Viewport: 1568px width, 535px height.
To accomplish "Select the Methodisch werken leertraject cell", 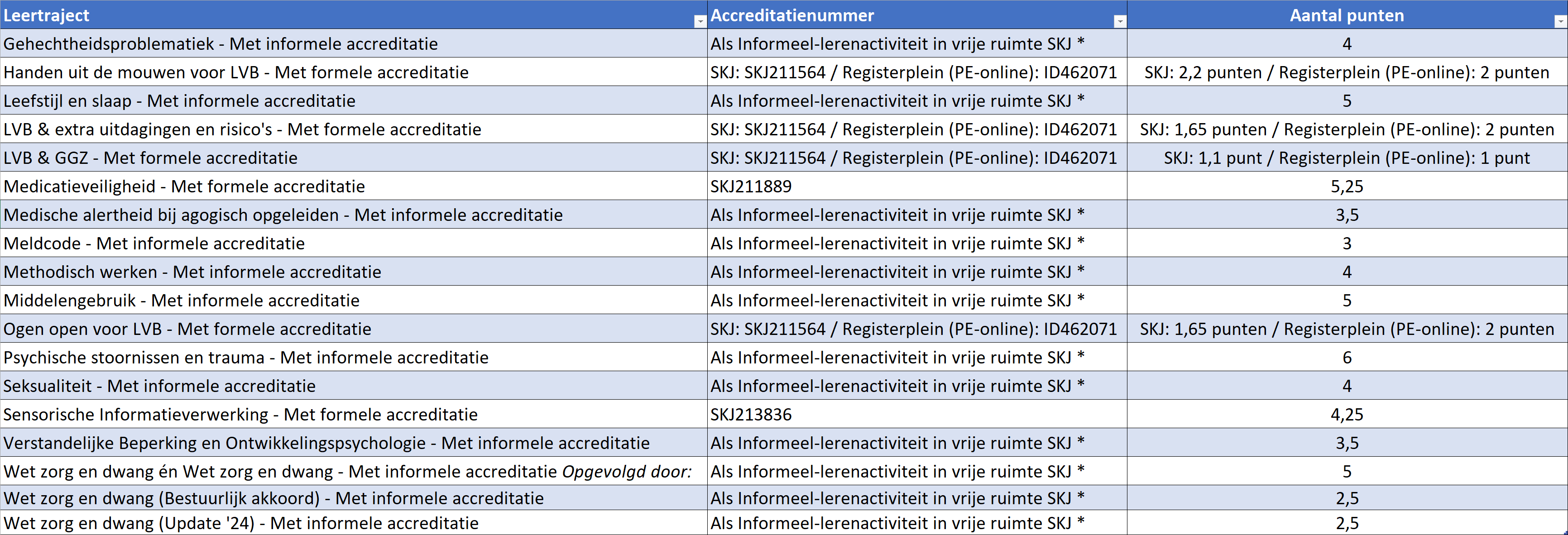I will [x=354, y=272].
